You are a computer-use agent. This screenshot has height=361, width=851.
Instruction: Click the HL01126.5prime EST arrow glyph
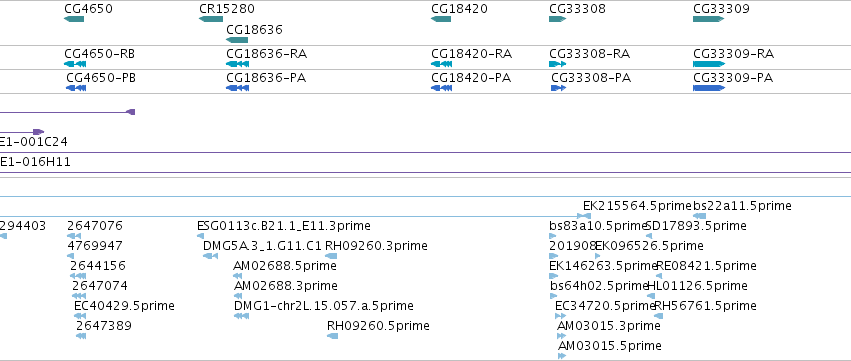point(652,296)
